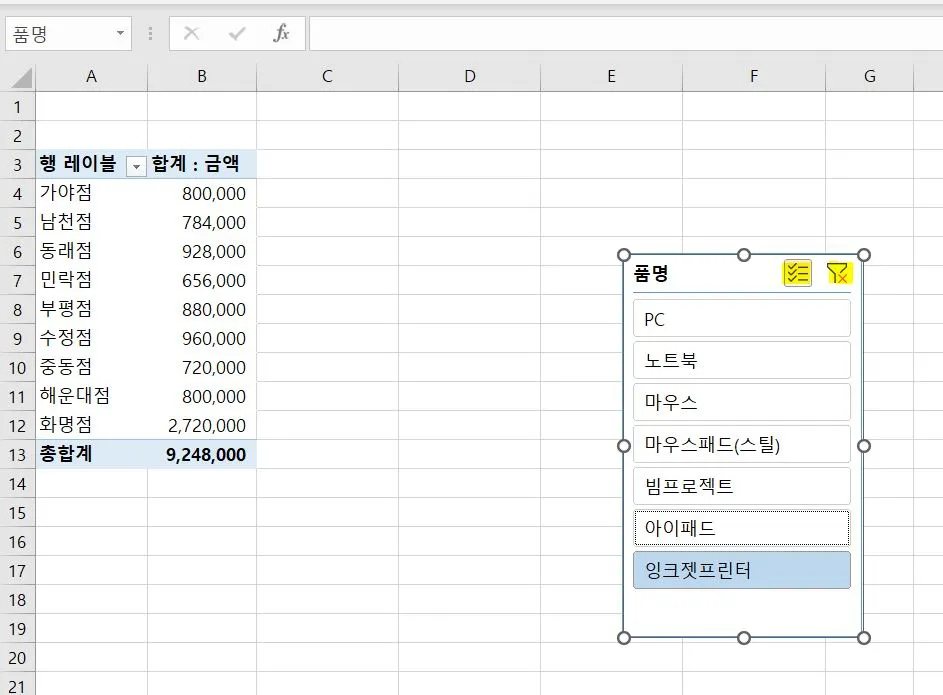Select 마우스패드(스틸) slicer item
Image resolution: width=943 pixels, height=695 pixels.
point(742,444)
